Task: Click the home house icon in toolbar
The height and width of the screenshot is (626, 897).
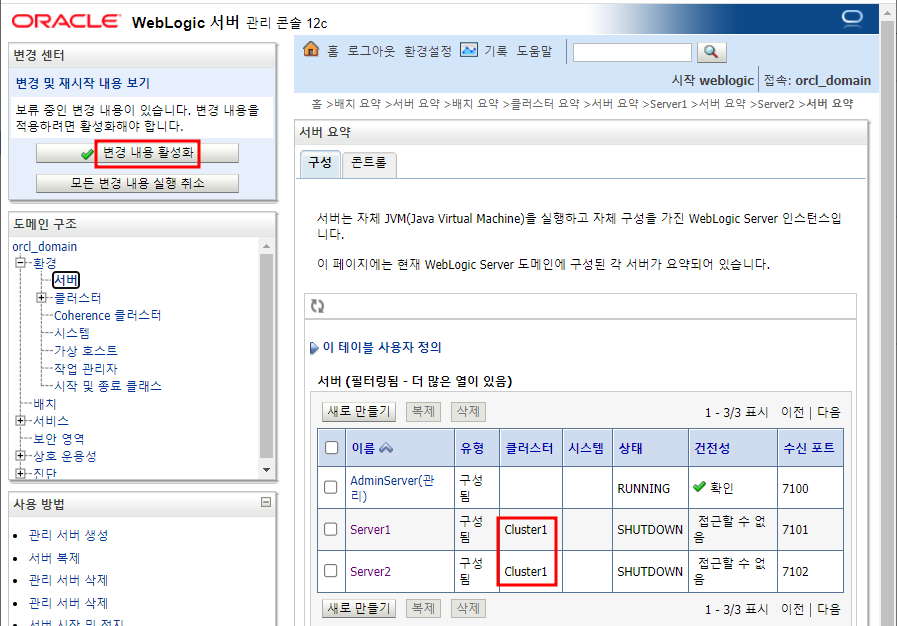Action: tap(311, 50)
